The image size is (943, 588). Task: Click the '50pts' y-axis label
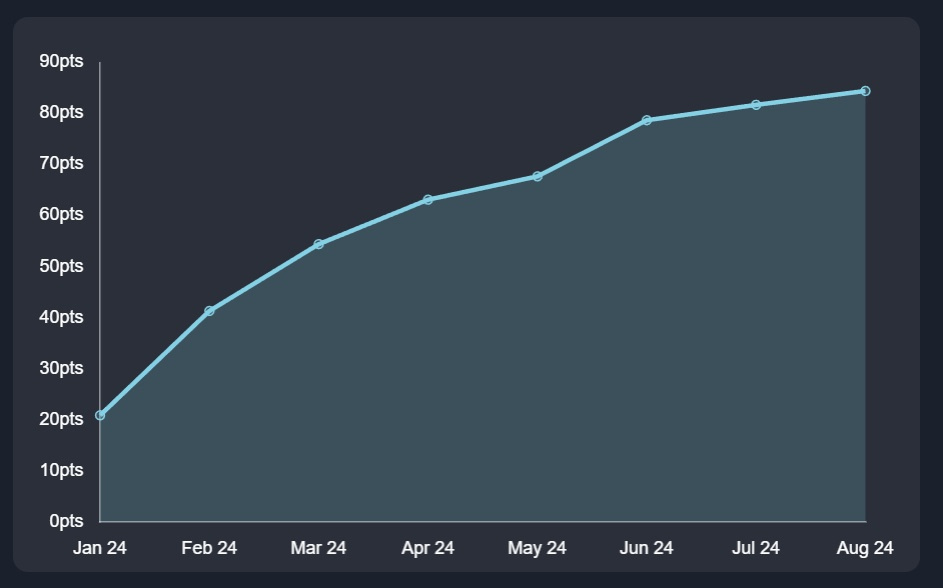tap(61, 266)
